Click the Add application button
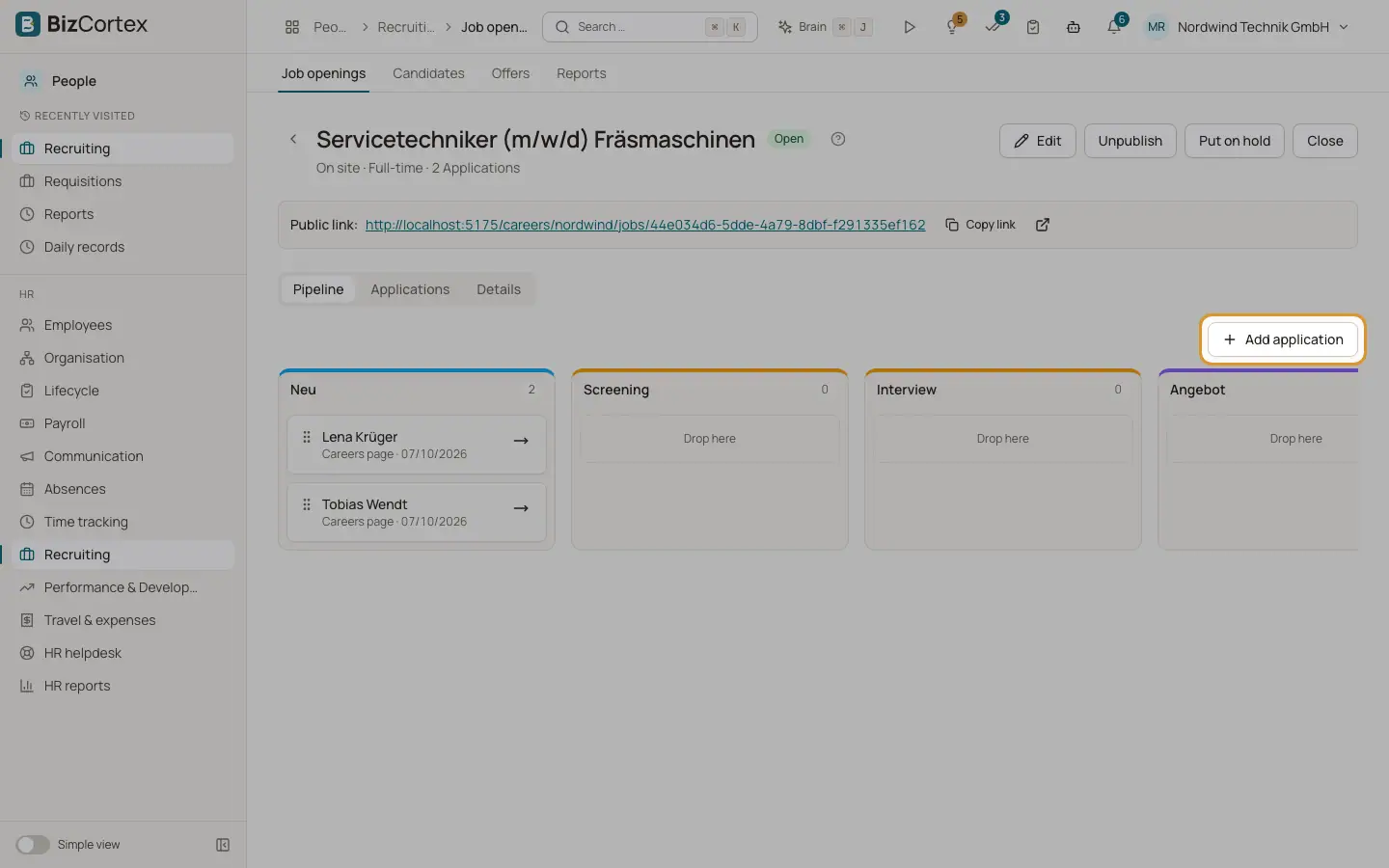The width and height of the screenshot is (1389, 868). click(x=1283, y=339)
